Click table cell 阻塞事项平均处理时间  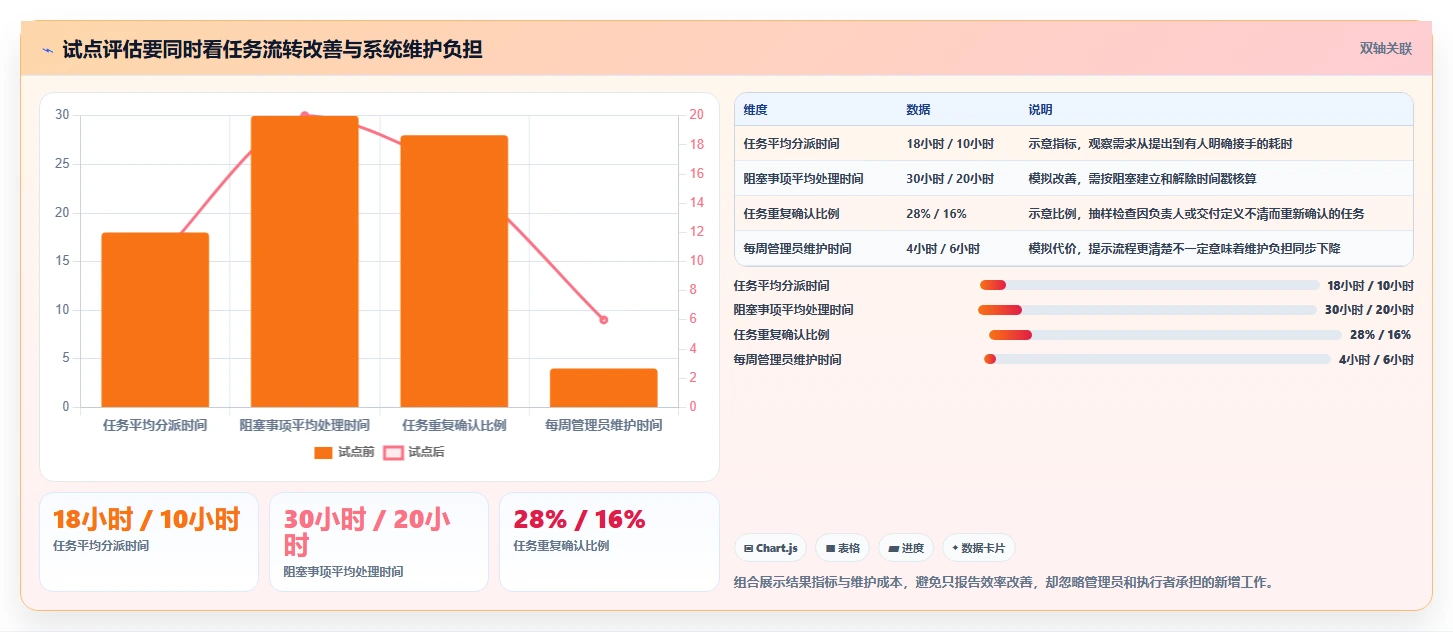(x=803, y=179)
